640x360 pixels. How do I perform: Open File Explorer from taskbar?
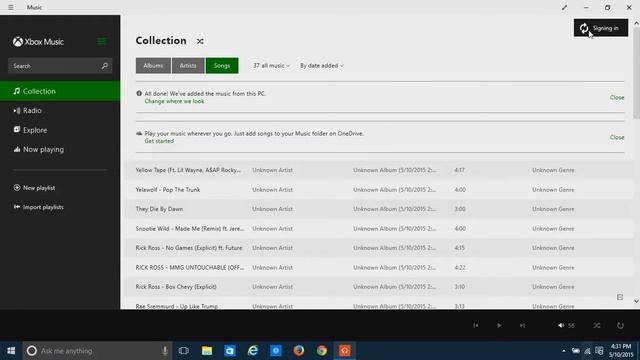pos(207,351)
